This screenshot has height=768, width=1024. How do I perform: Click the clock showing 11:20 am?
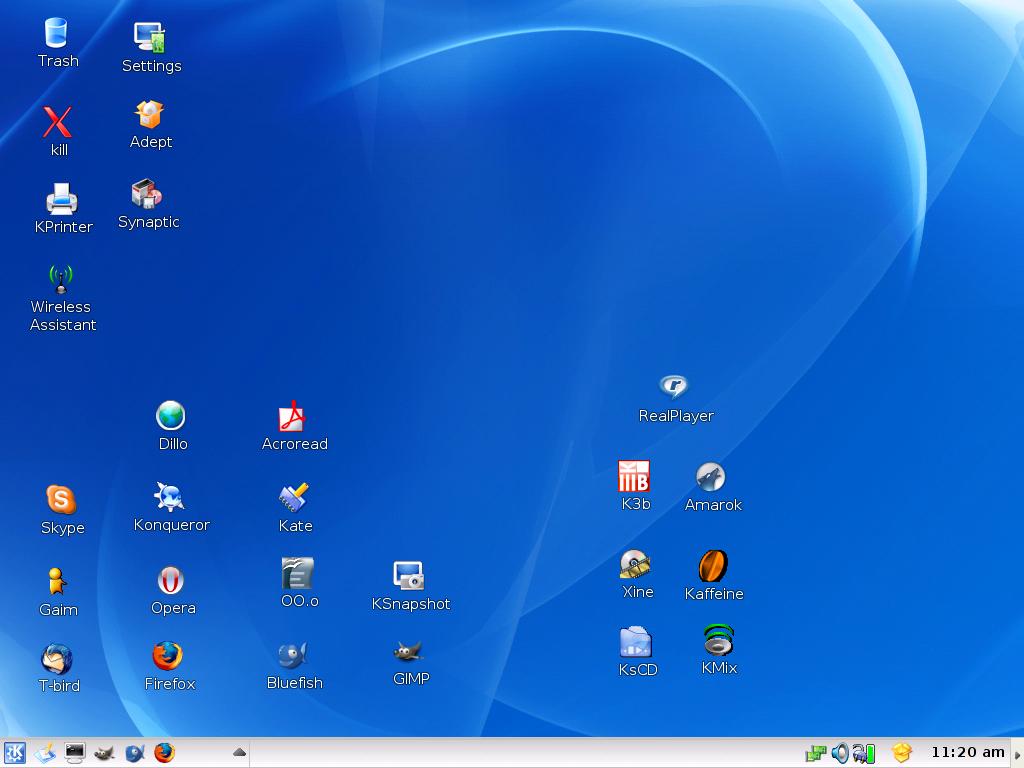pyautogui.click(x=967, y=752)
